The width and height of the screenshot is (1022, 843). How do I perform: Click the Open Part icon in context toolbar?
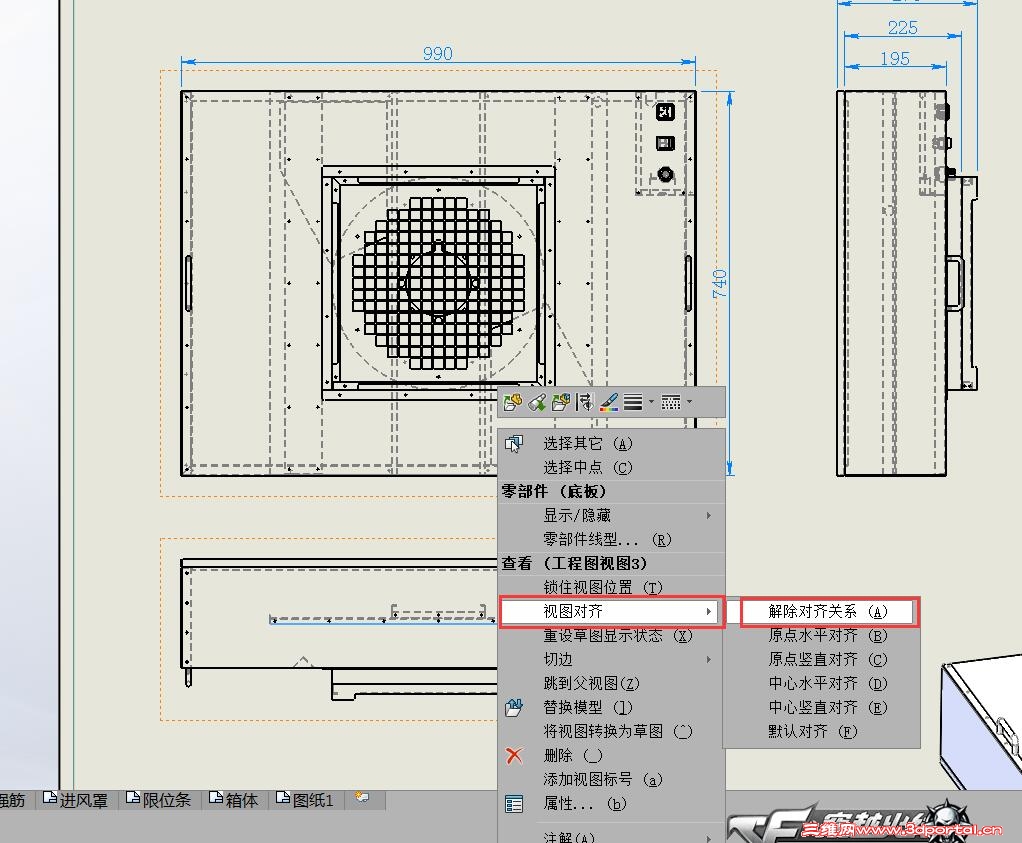pyautogui.click(x=512, y=402)
